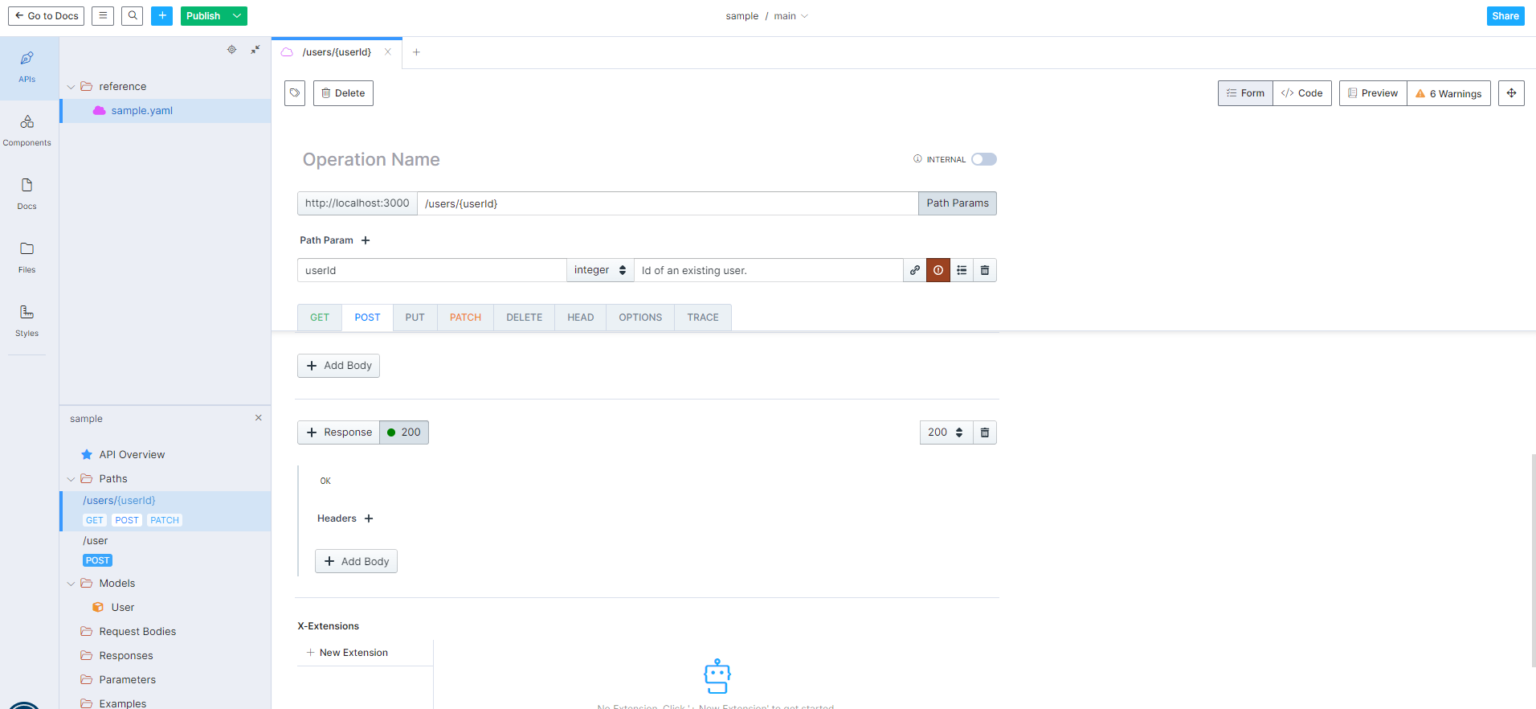Click the link icon on the userId parameter row

pyautogui.click(x=914, y=270)
